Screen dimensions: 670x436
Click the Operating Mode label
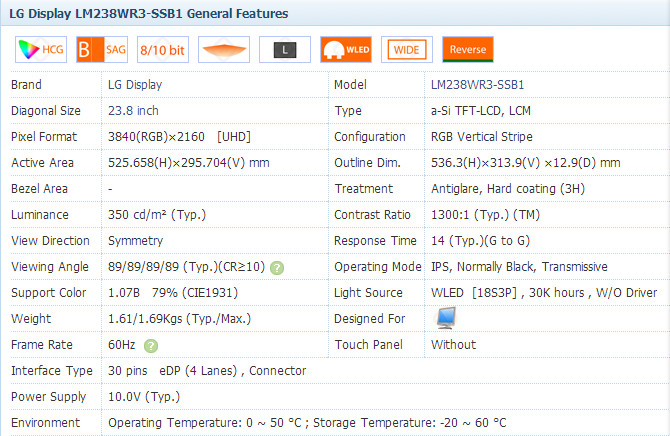378,267
